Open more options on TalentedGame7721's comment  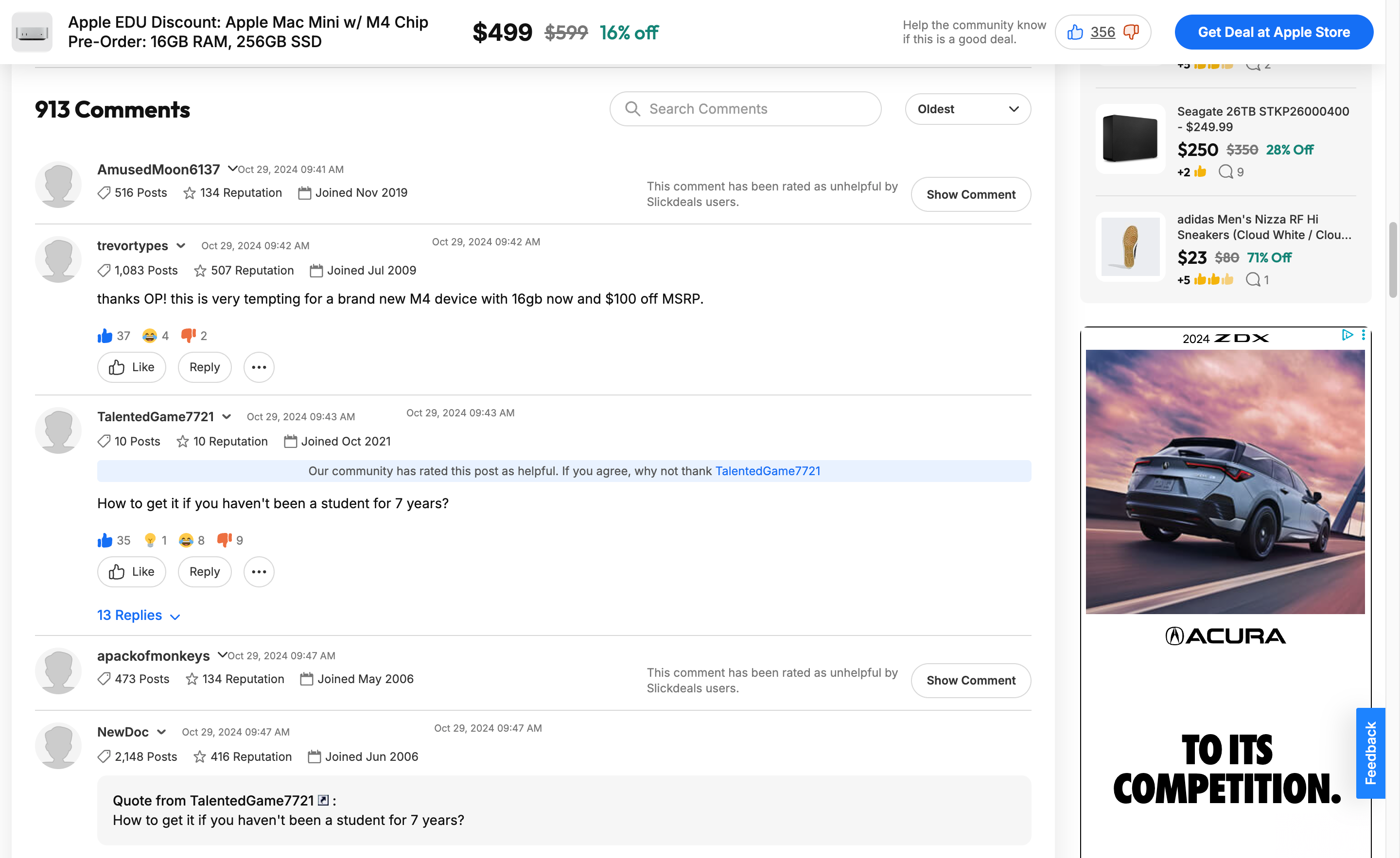coord(259,572)
